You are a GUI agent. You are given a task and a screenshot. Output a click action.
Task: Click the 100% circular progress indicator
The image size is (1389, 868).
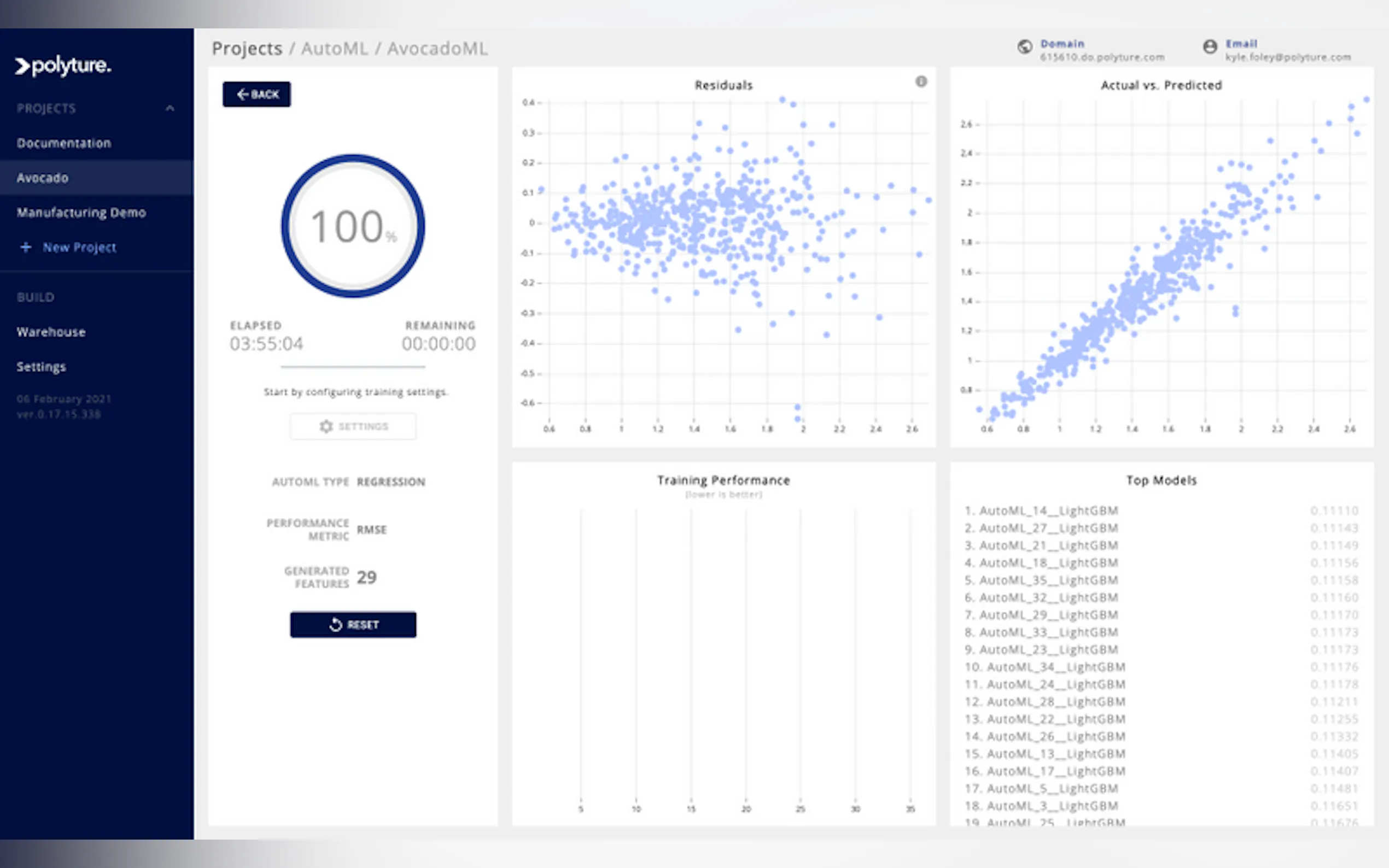tap(353, 226)
